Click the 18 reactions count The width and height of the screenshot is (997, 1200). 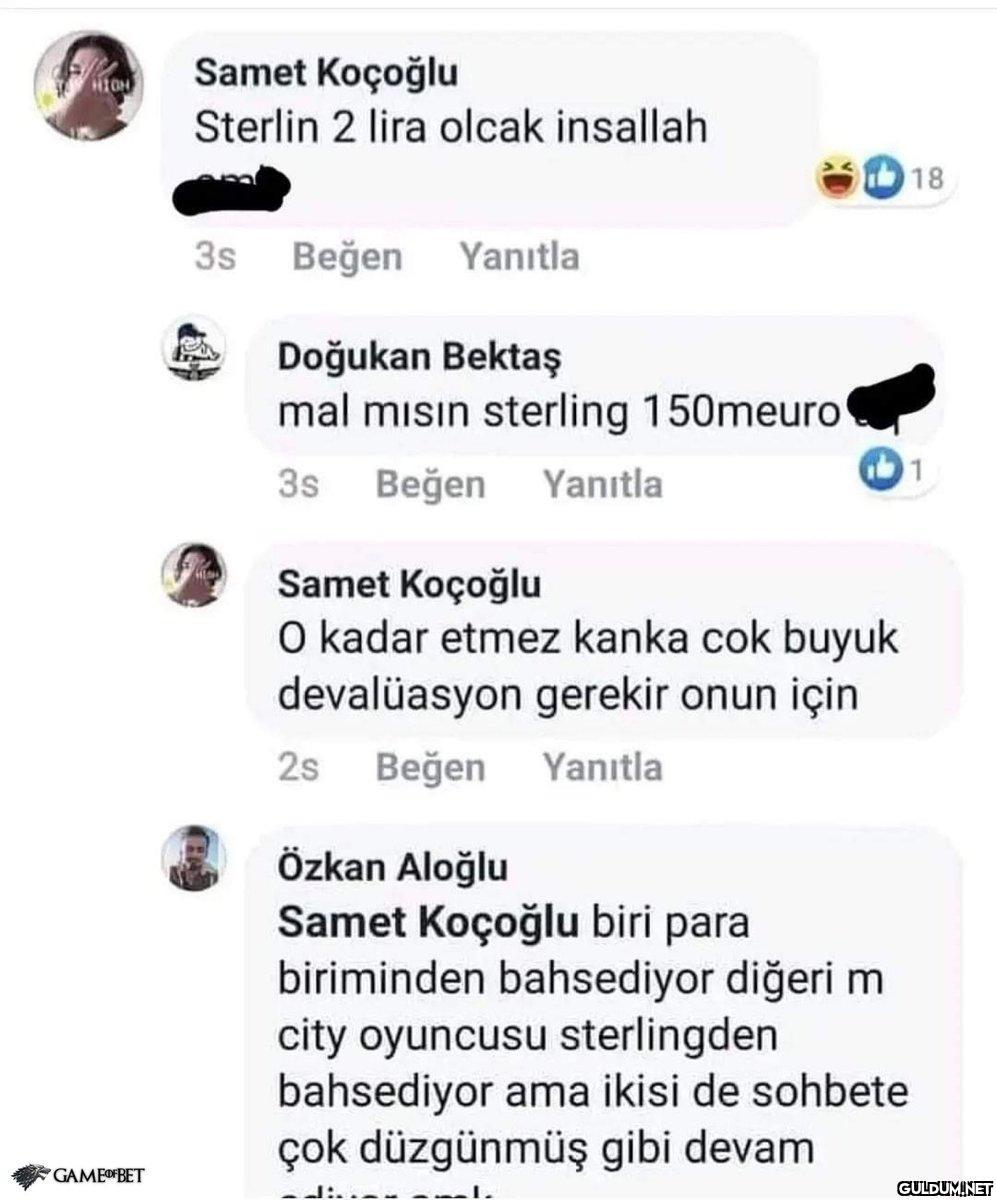pyautogui.click(x=927, y=179)
